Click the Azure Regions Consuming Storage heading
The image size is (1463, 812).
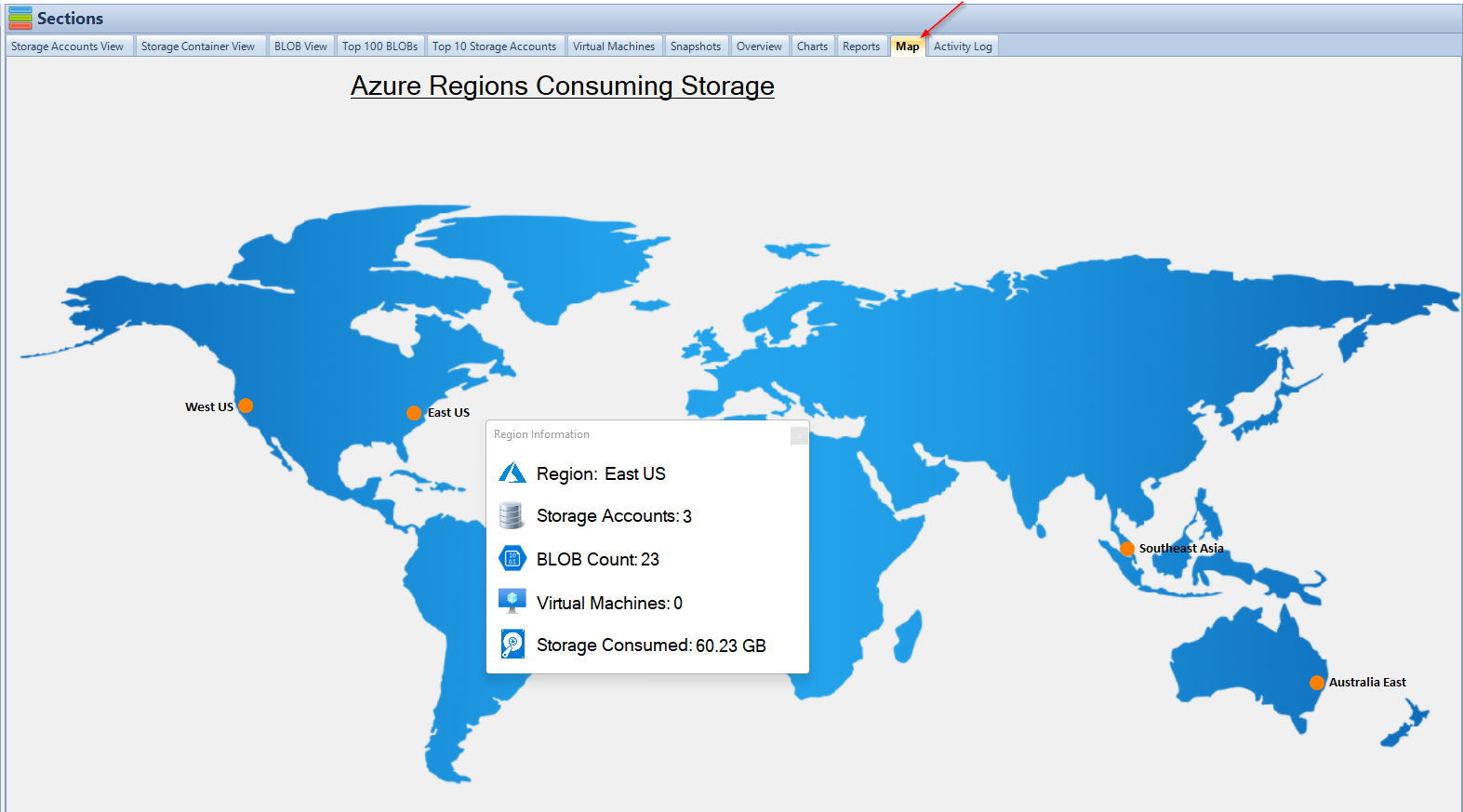(x=563, y=86)
